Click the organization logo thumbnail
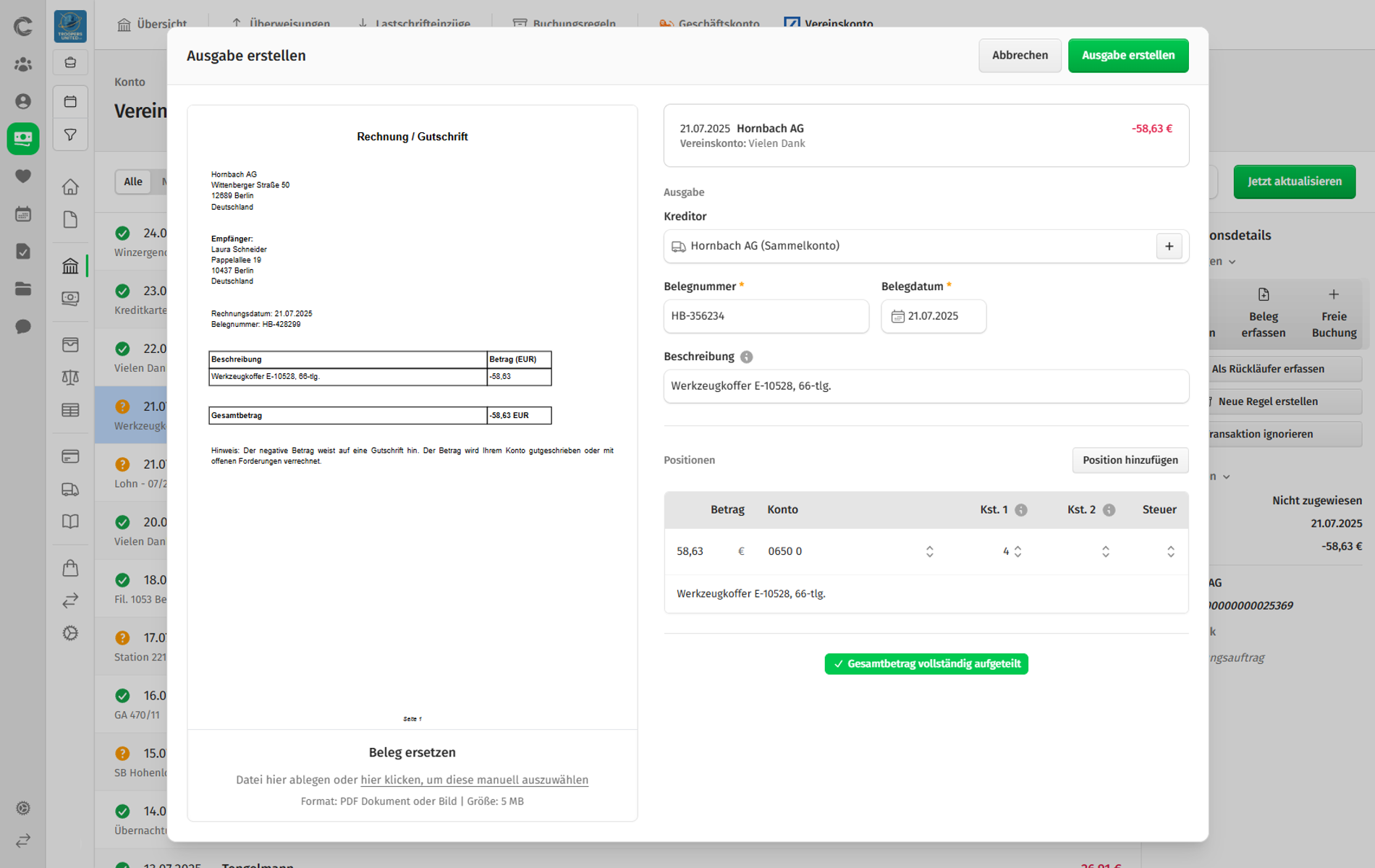The height and width of the screenshot is (868, 1375). pos(70,27)
